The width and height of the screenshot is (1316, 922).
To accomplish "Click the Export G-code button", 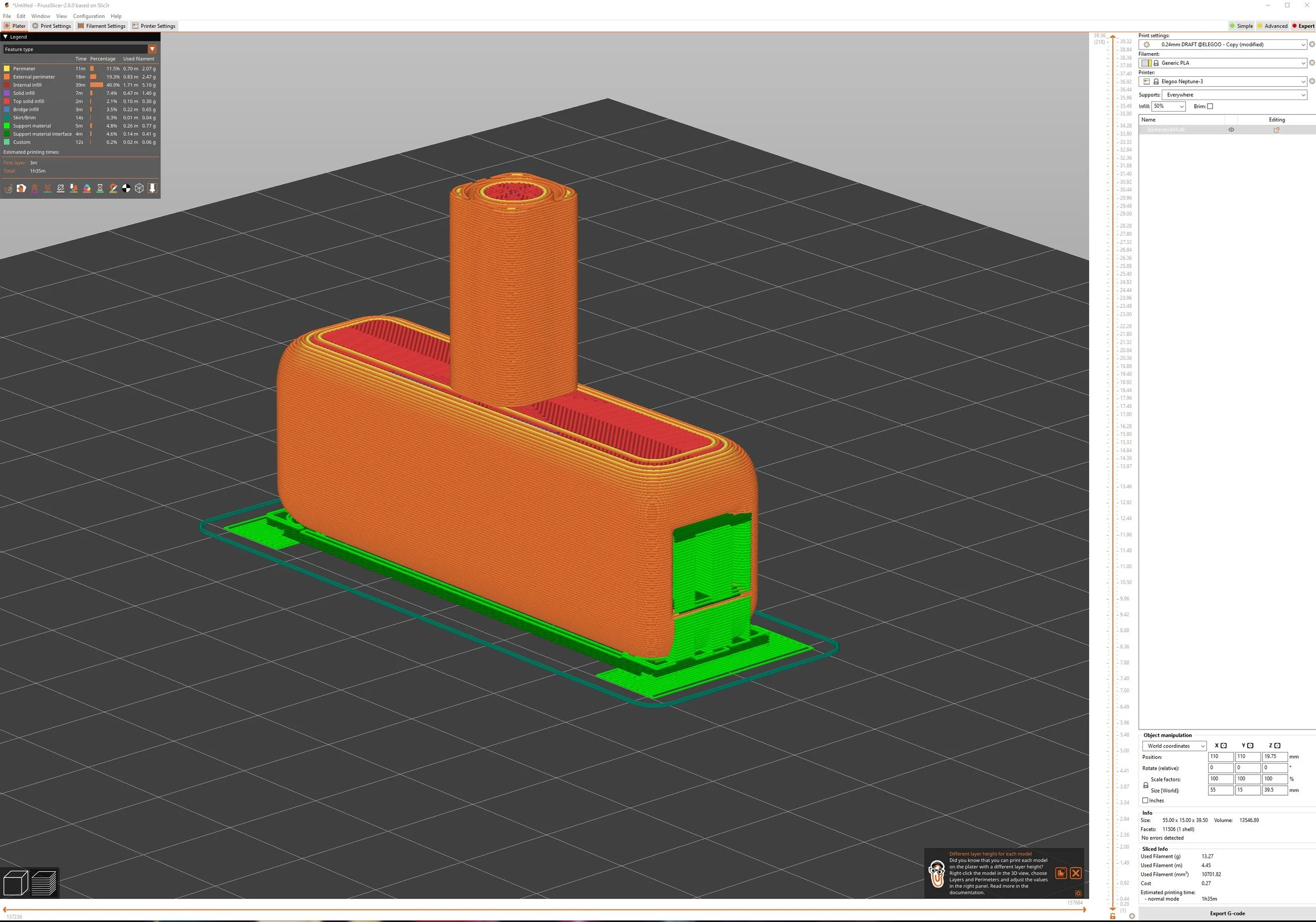I will (1227, 914).
